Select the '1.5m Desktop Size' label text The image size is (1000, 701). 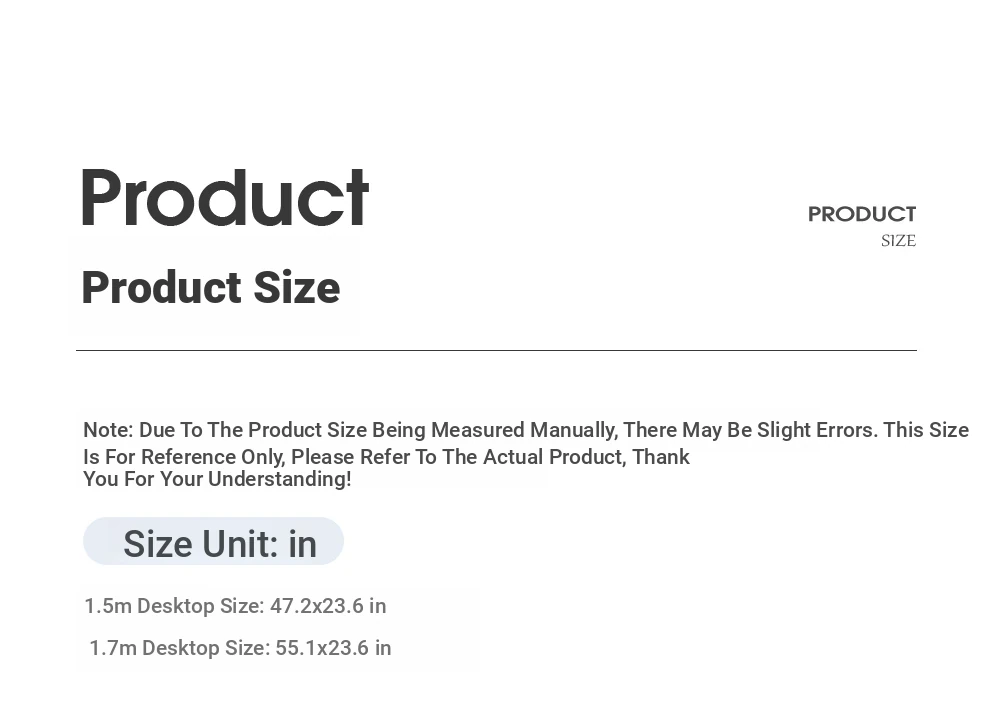click(x=174, y=606)
